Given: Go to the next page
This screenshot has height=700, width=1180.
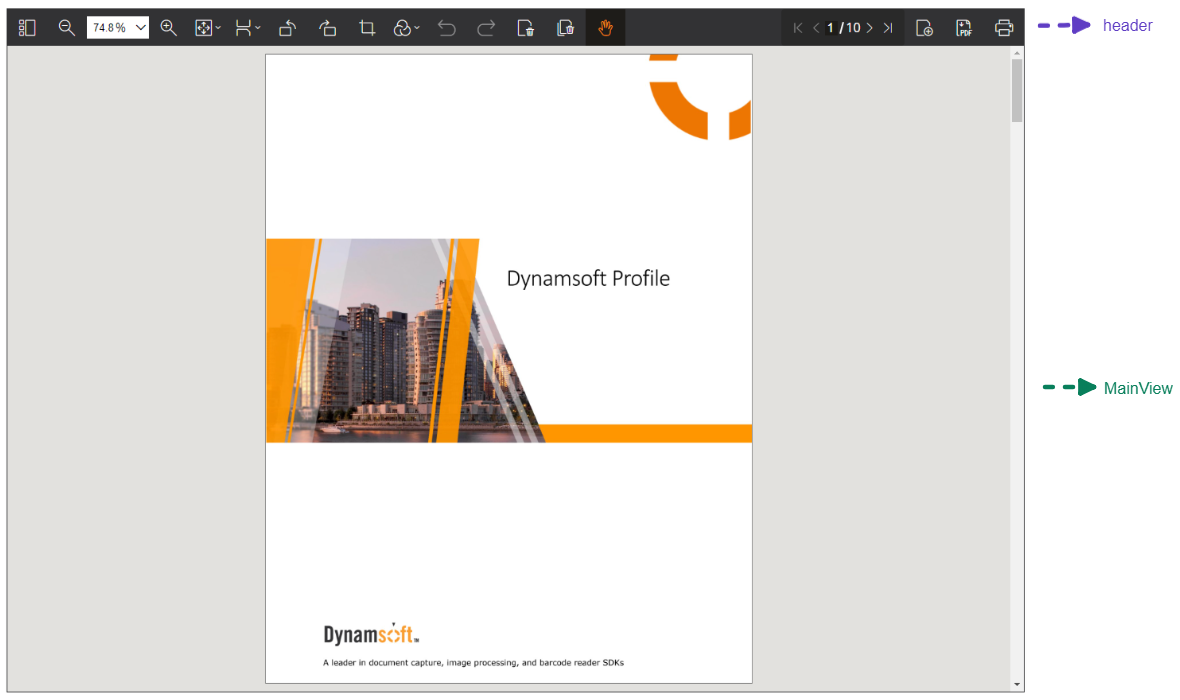Looking at the screenshot, I should (870, 28).
